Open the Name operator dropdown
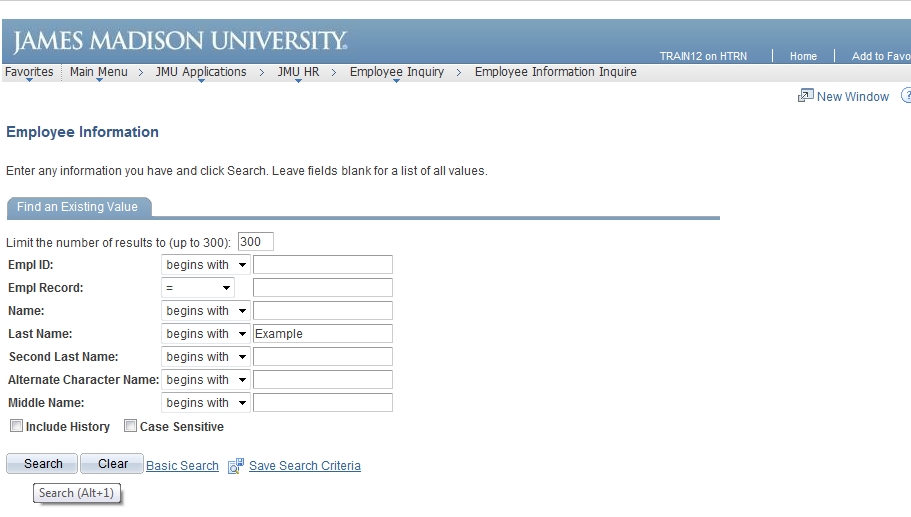 pos(206,311)
